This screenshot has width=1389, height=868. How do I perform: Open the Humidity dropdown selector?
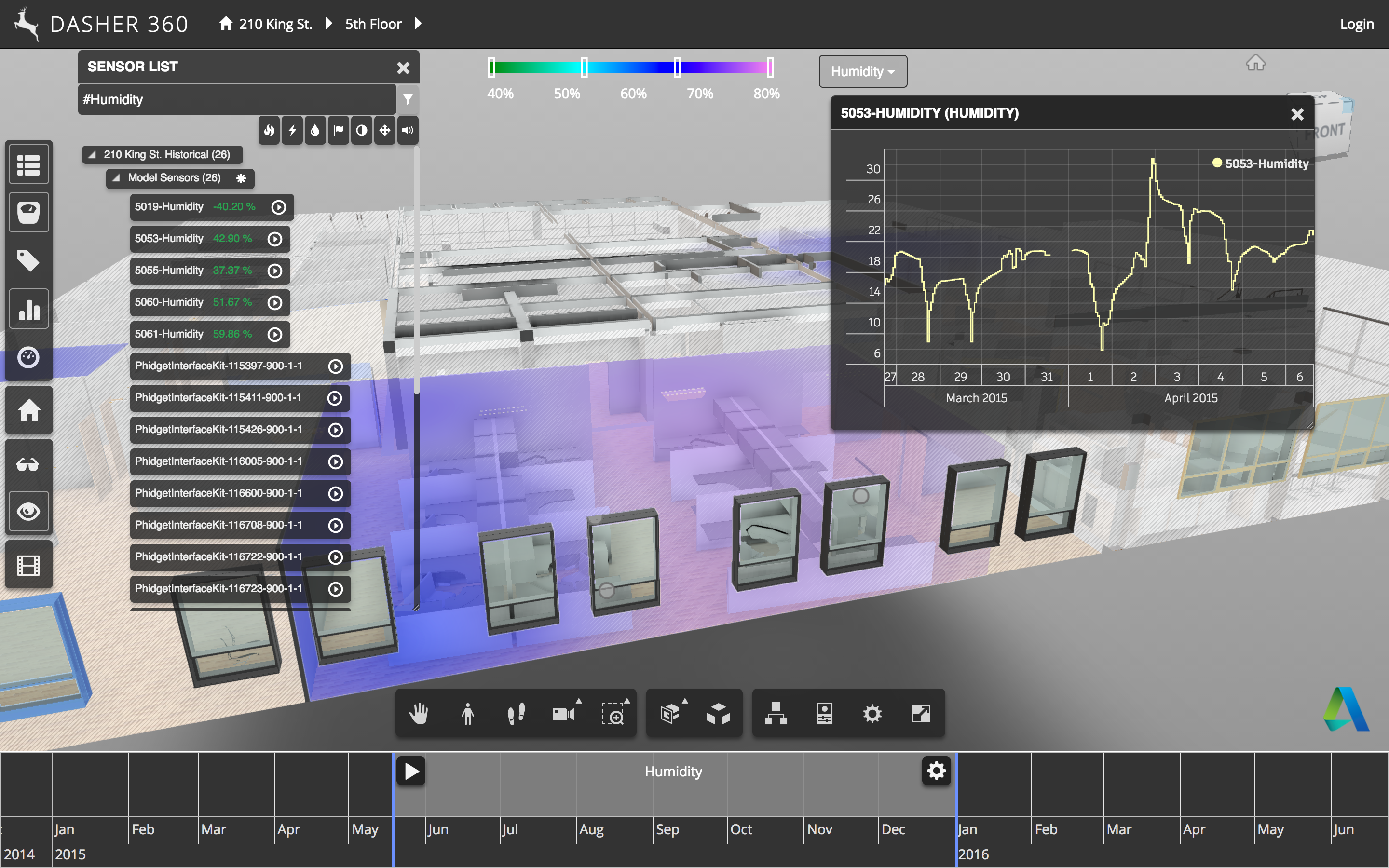pyautogui.click(x=862, y=72)
